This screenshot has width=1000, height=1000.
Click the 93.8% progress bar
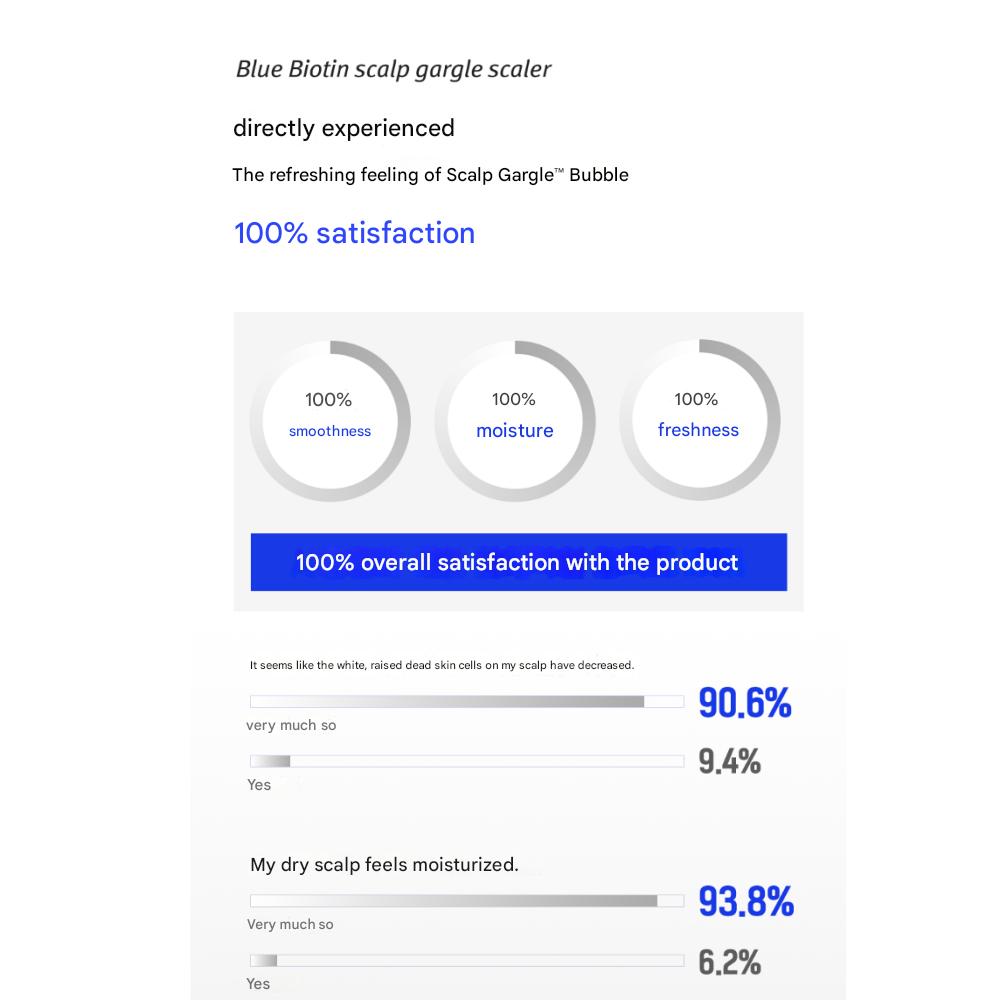click(466, 901)
